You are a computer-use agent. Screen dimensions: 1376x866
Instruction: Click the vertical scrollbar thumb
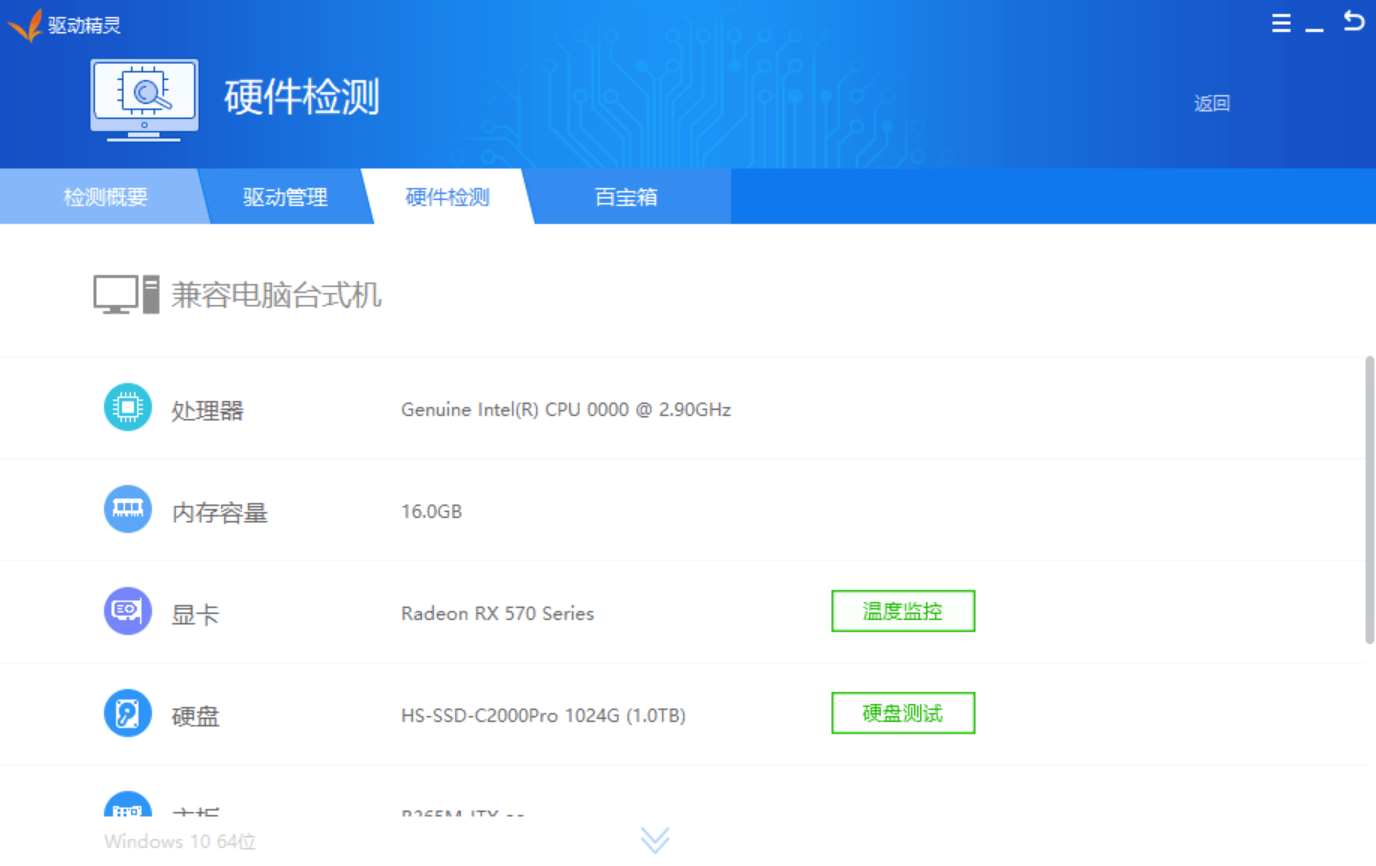point(1369,500)
